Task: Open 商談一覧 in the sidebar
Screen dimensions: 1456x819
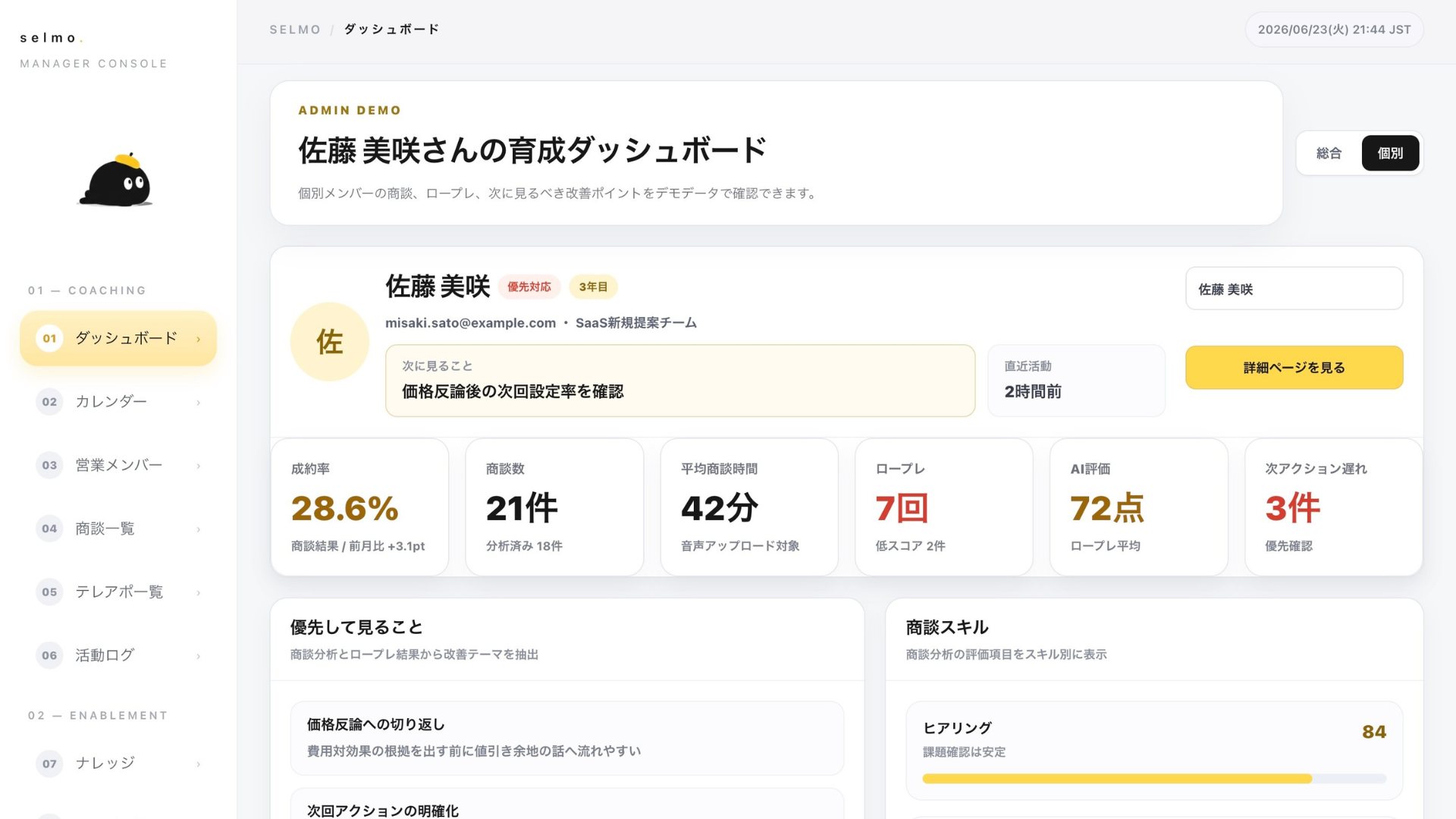Action: coord(118,529)
